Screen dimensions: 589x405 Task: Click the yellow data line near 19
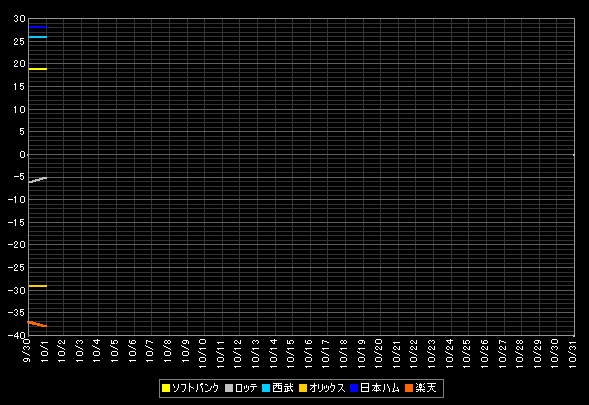(38, 69)
